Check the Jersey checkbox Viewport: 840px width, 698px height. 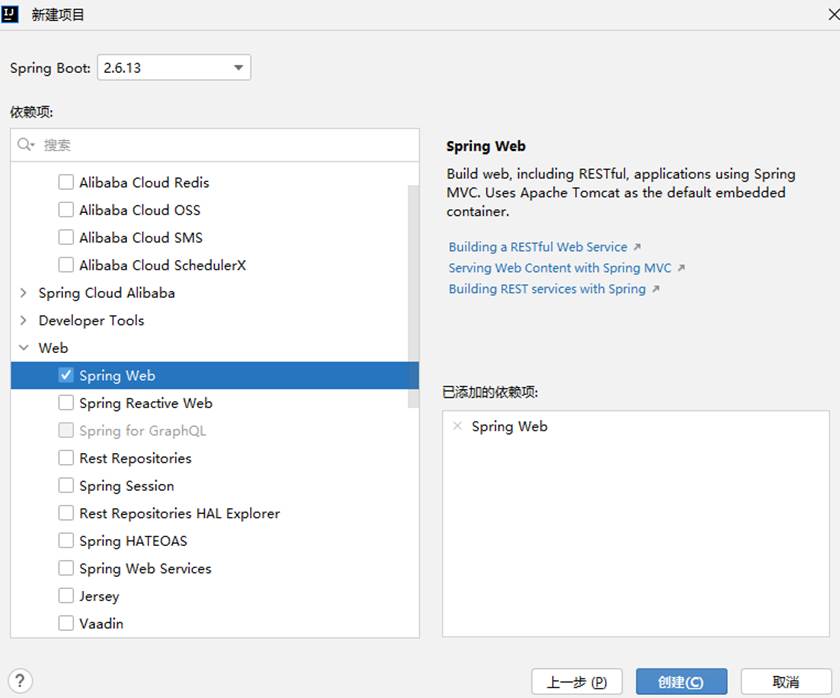(66, 596)
